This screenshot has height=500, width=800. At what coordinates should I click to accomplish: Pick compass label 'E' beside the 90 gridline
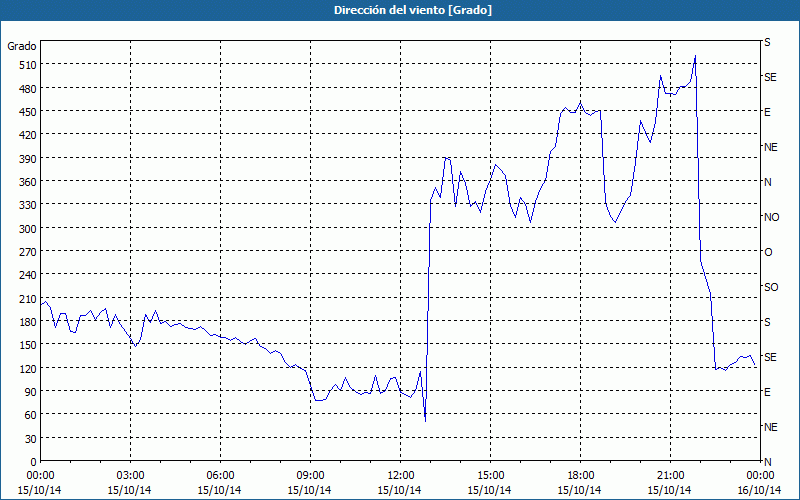767,392
